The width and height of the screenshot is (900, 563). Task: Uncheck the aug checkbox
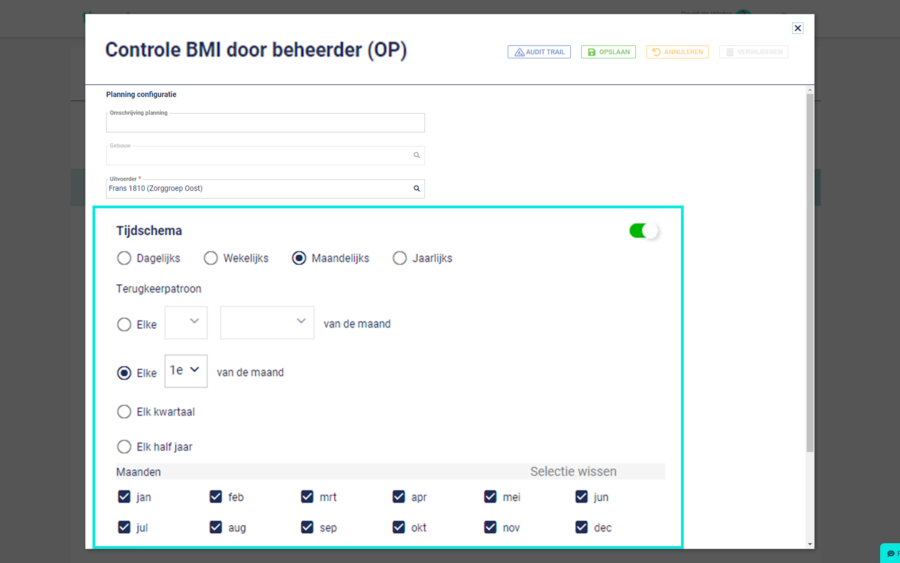click(216, 527)
